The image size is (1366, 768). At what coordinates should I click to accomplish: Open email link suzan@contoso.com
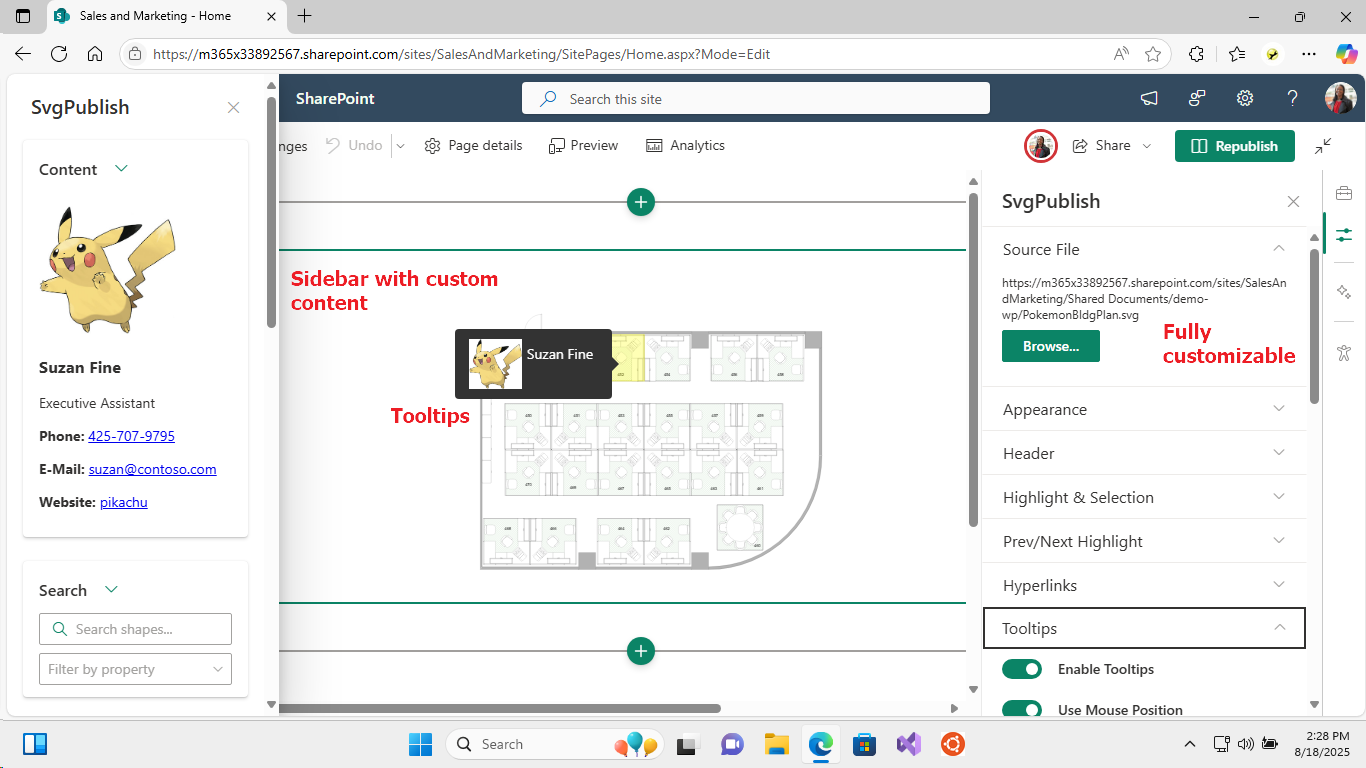pos(152,469)
